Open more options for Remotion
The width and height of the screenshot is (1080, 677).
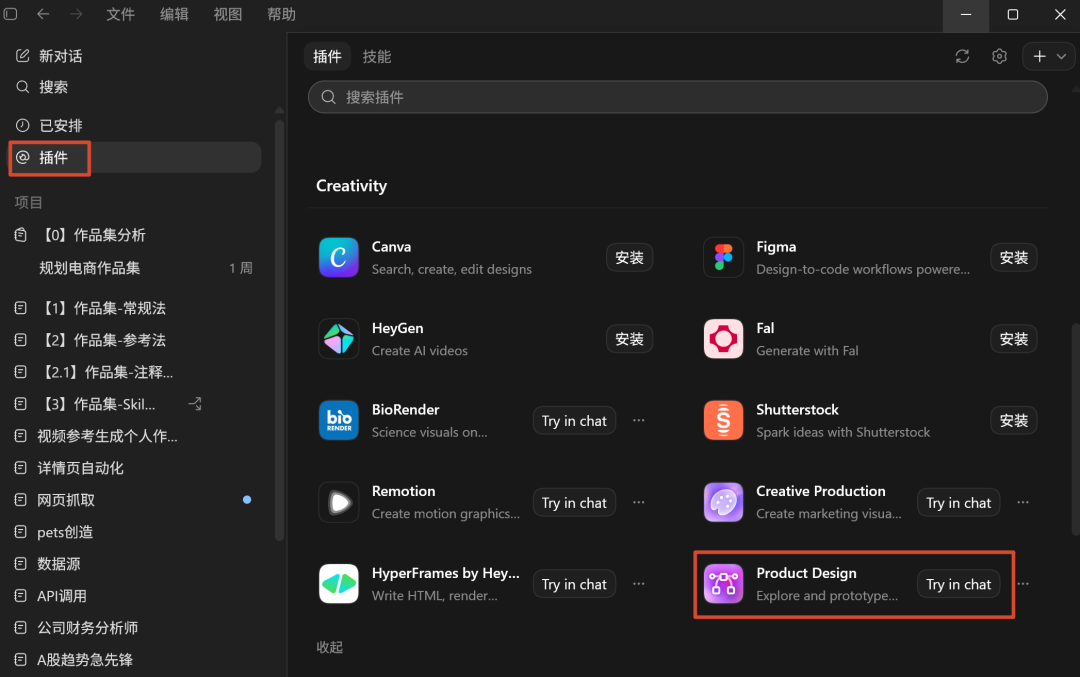pos(638,502)
